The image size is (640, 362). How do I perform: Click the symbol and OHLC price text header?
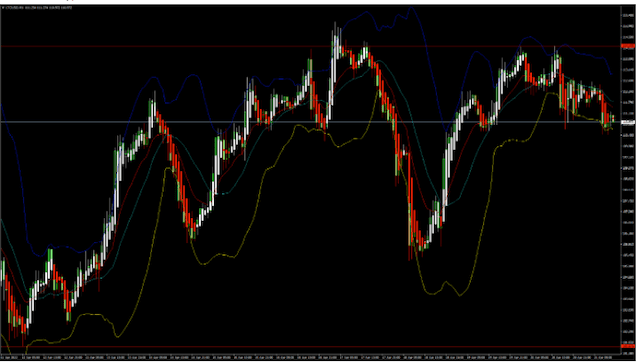click(x=39, y=8)
